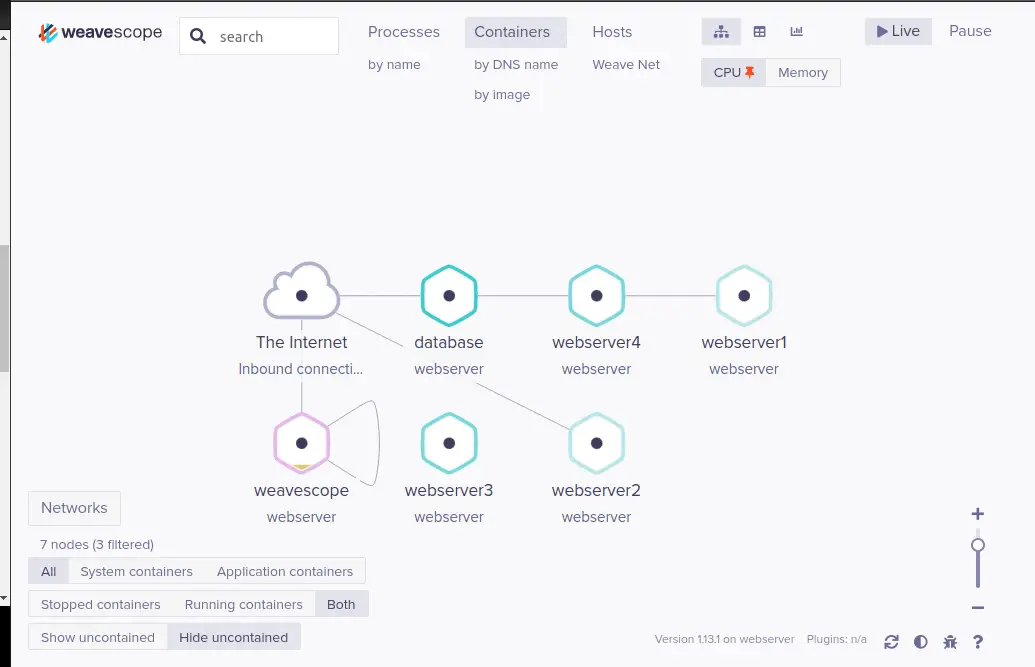Select The Internet cloud node
1035x667 pixels.
[x=301, y=295]
